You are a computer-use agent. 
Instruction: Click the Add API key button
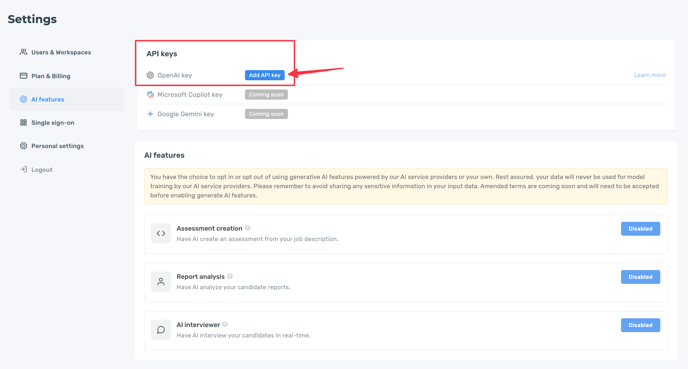tap(265, 75)
